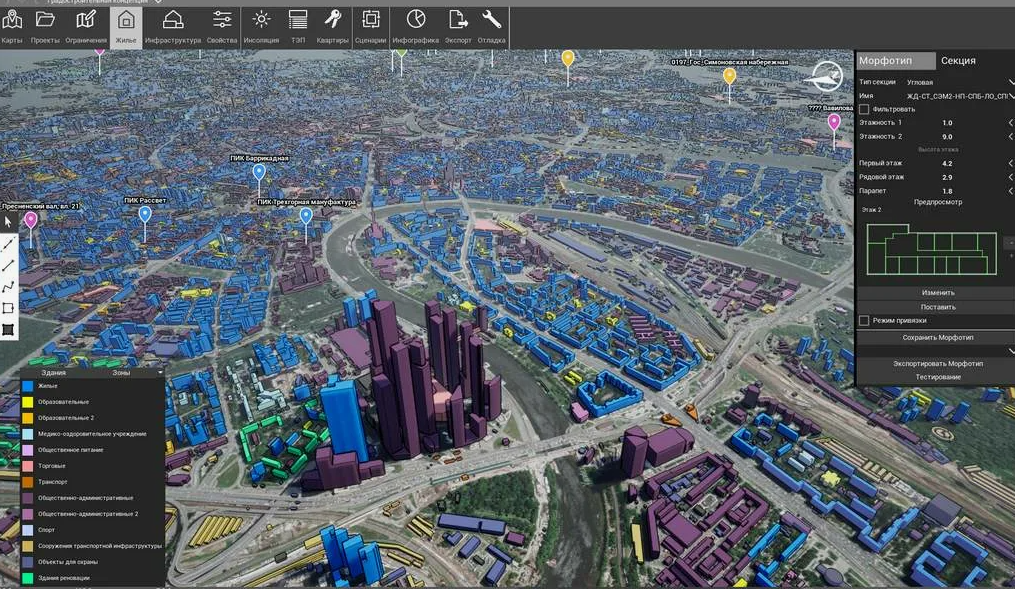Click the Торговые pink swatch
The width and height of the screenshot is (1015, 589).
click(x=28, y=466)
